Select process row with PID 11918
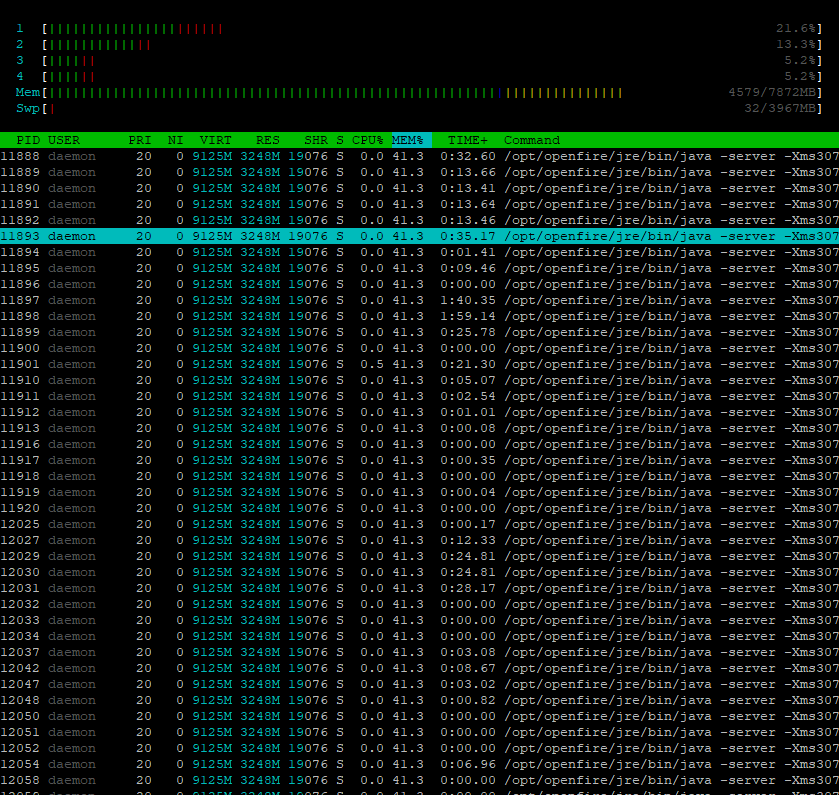The width and height of the screenshot is (839, 795). [x=420, y=476]
